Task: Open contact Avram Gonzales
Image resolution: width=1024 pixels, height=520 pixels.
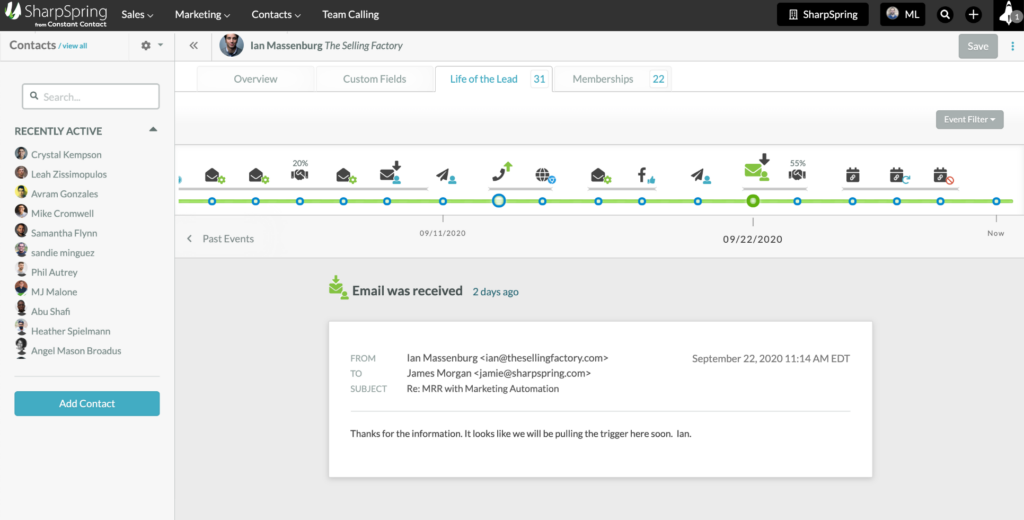Action: tap(64, 194)
